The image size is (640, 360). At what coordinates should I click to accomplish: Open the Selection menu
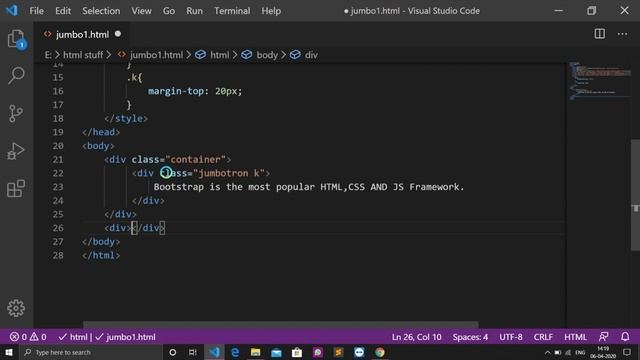tap(101, 11)
